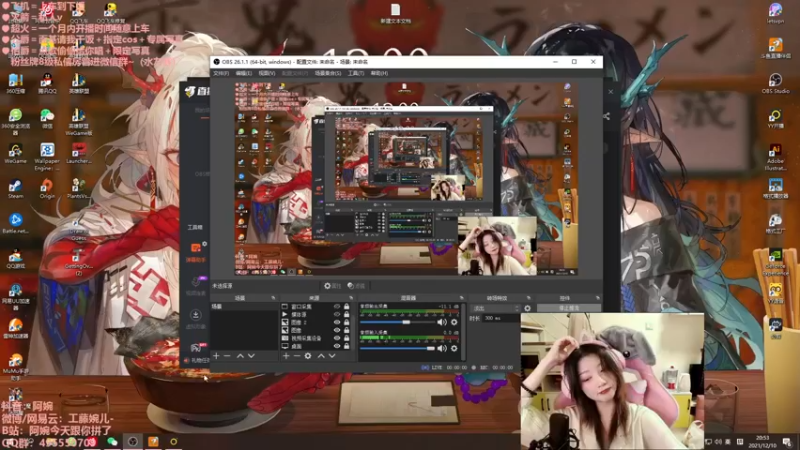Open the 视图(V) menu in OBS
The height and width of the screenshot is (450, 800).
tap(266, 73)
